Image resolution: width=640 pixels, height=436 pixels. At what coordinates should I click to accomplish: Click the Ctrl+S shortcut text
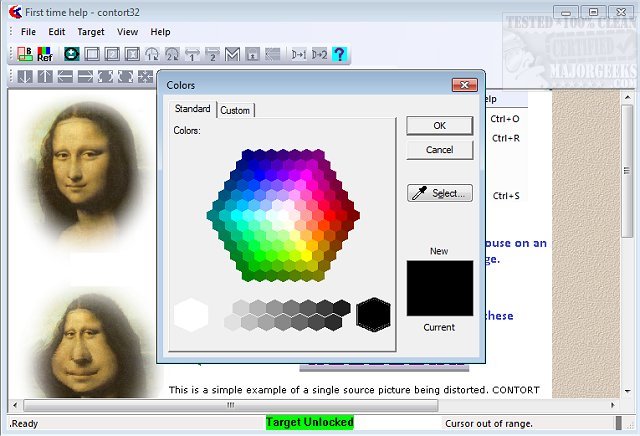click(506, 196)
